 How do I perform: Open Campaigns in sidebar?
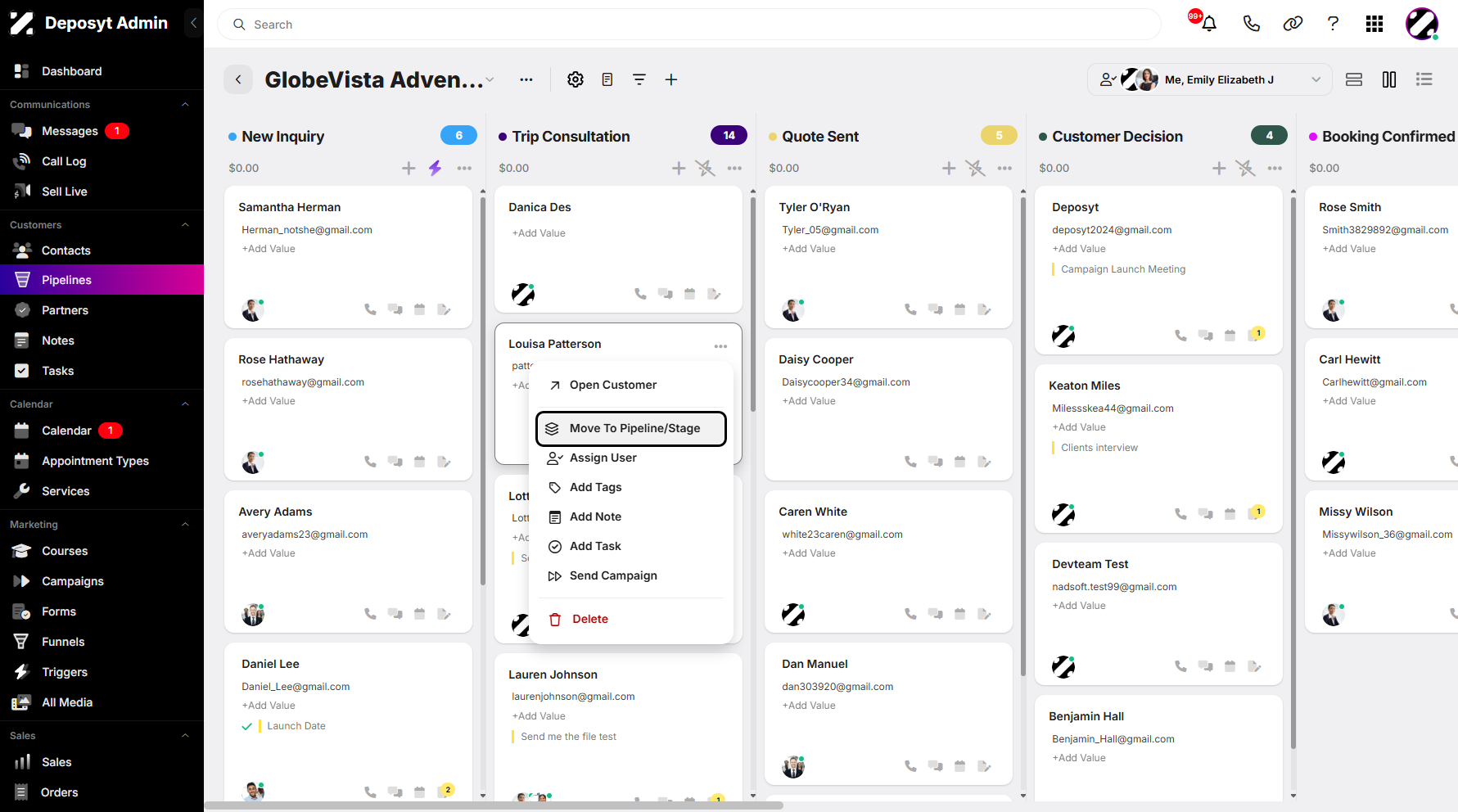[x=102, y=581]
